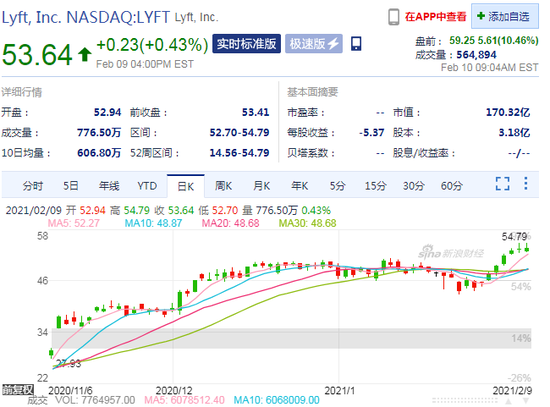Open the 分时 chart tab
Image resolution: width=550 pixels, height=407 pixels.
pyautogui.click(x=33, y=186)
